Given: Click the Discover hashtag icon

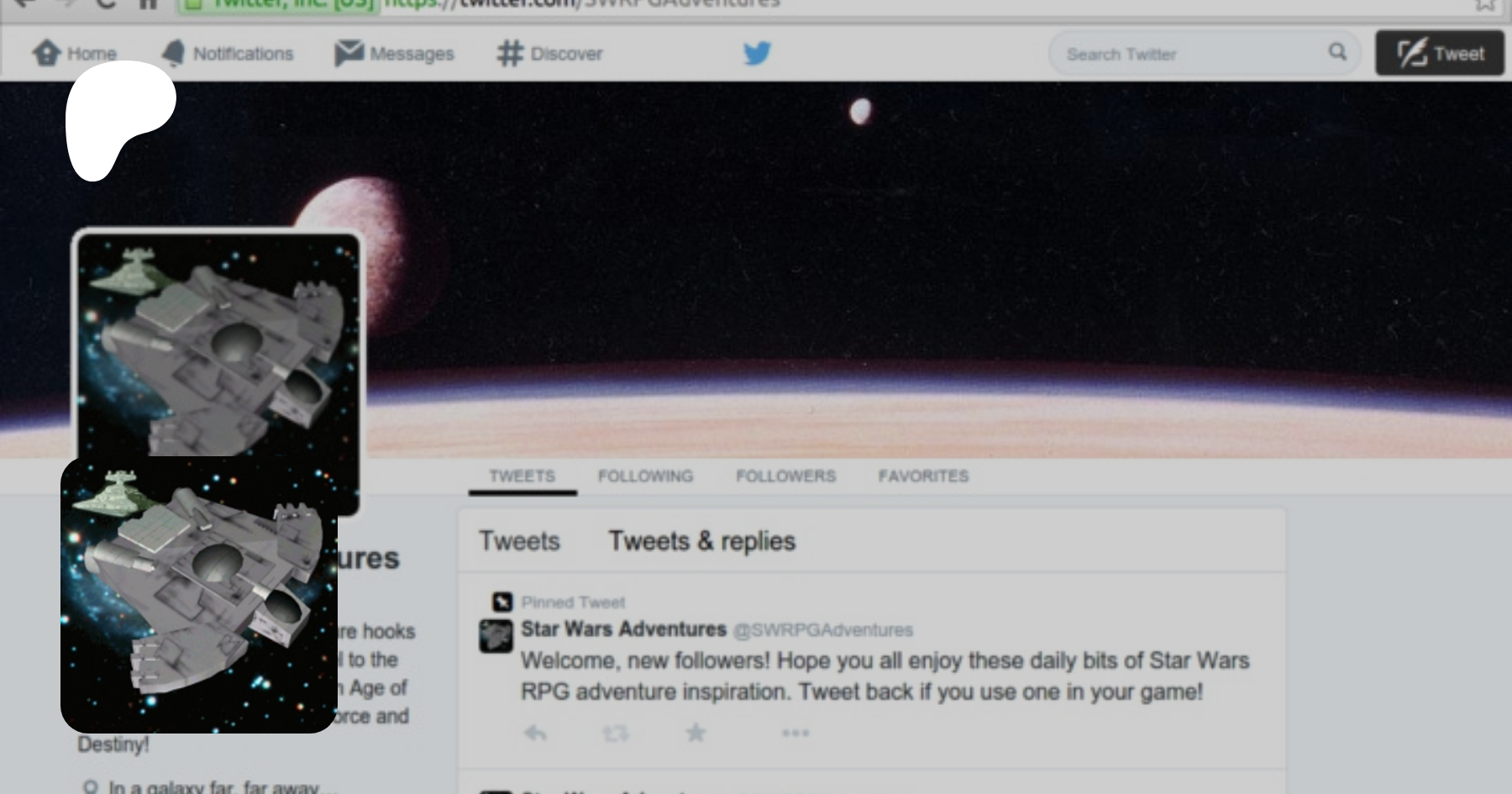Looking at the screenshot, I should pos(510,53).
